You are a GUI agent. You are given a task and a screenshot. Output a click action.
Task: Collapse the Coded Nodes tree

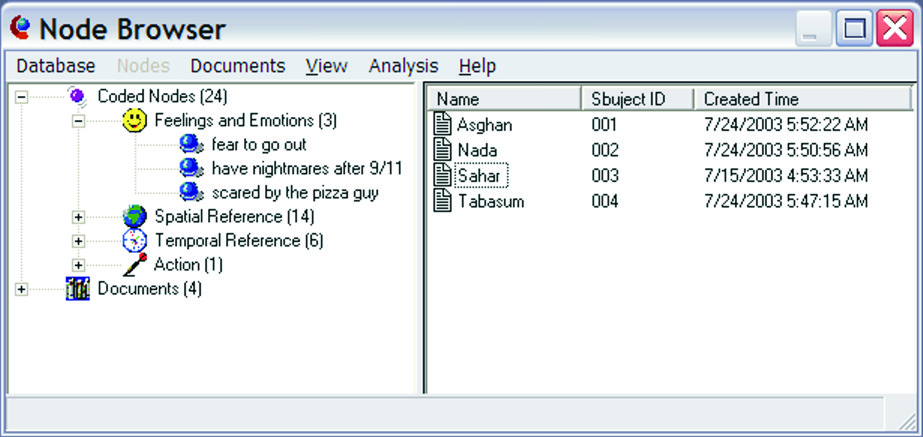[x=21, y=97]
